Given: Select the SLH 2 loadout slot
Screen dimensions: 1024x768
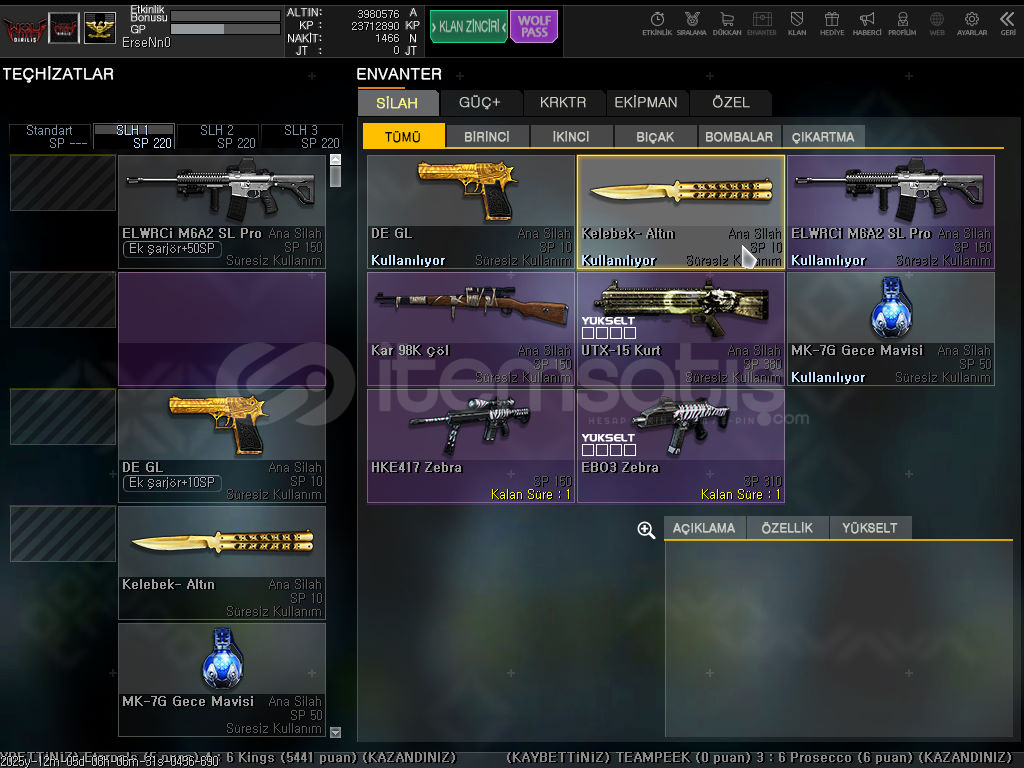Looking at the screenshot, I should click(217, 136).
